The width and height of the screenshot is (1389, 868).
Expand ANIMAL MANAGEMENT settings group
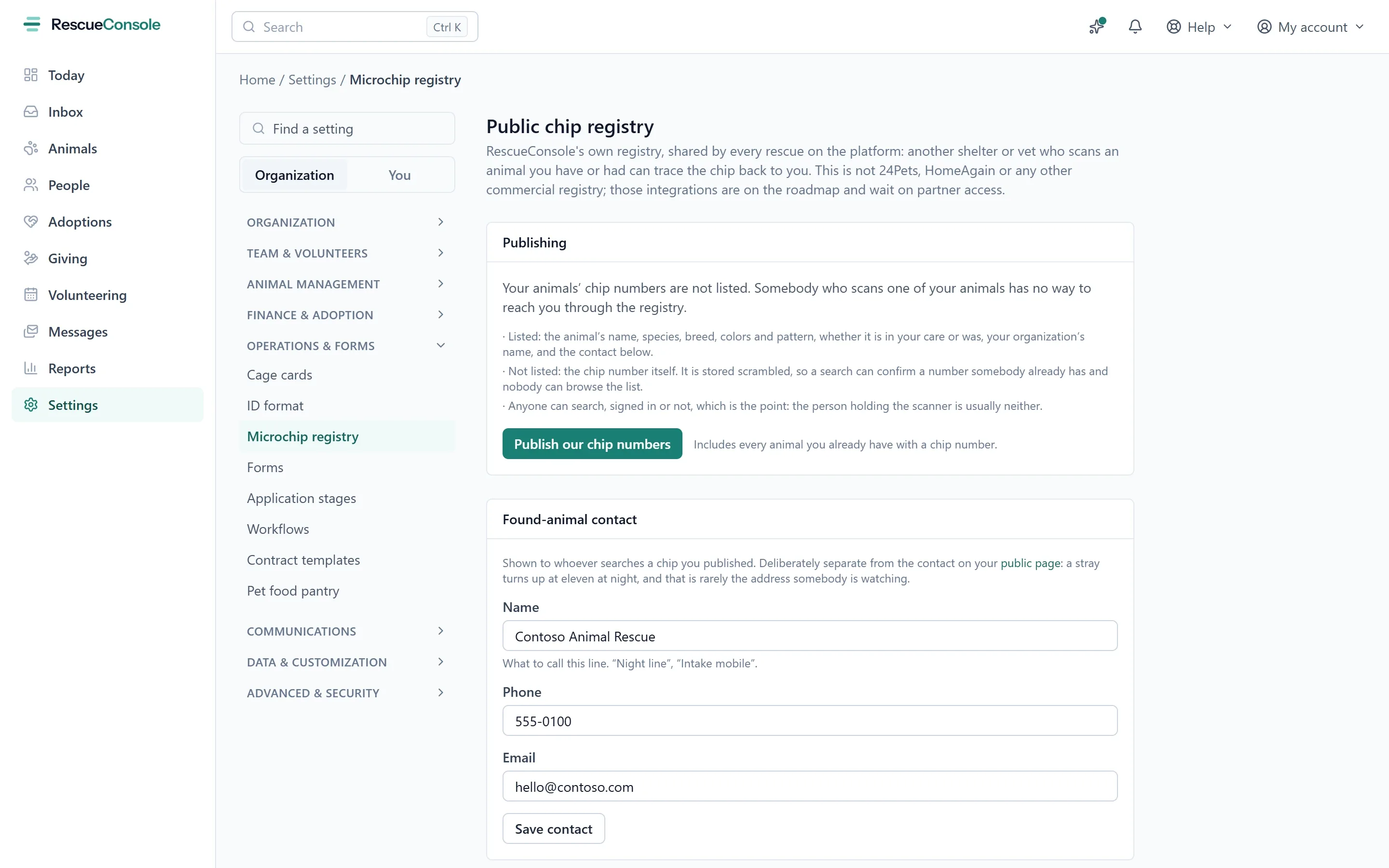347,284
